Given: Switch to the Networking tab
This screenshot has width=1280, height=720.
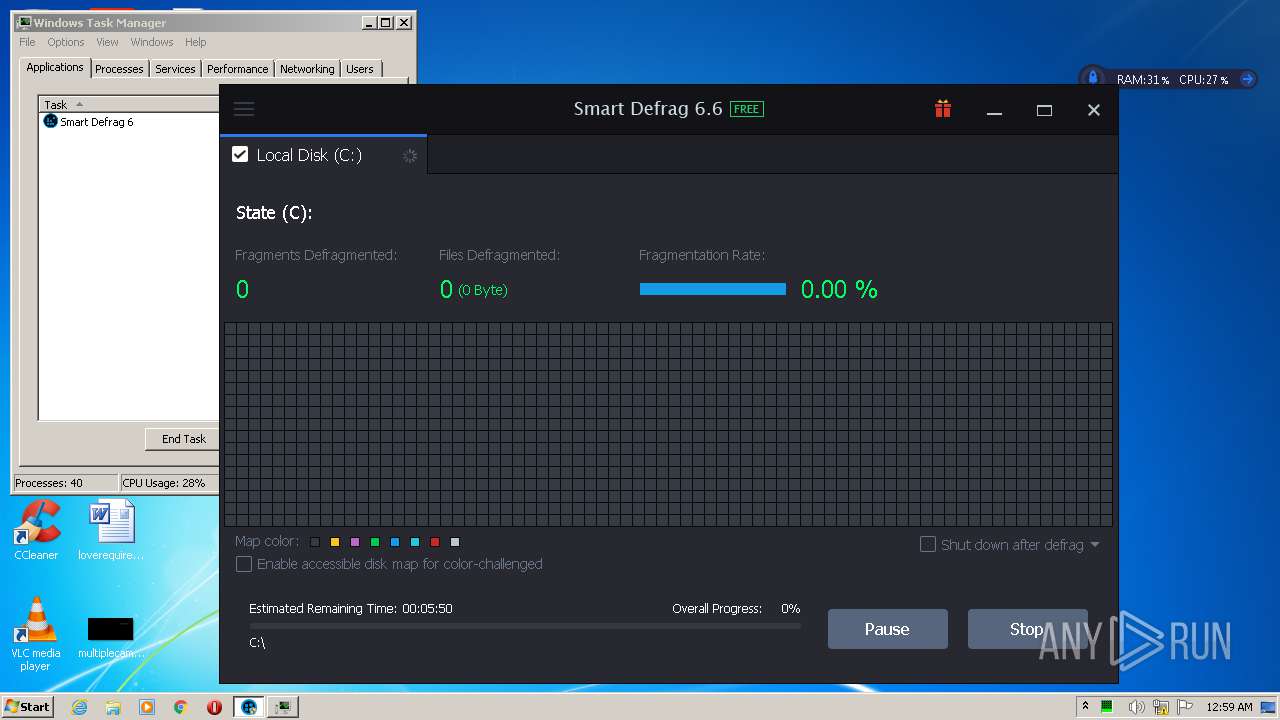Looking at the screenshot, I should pos(307,69).
